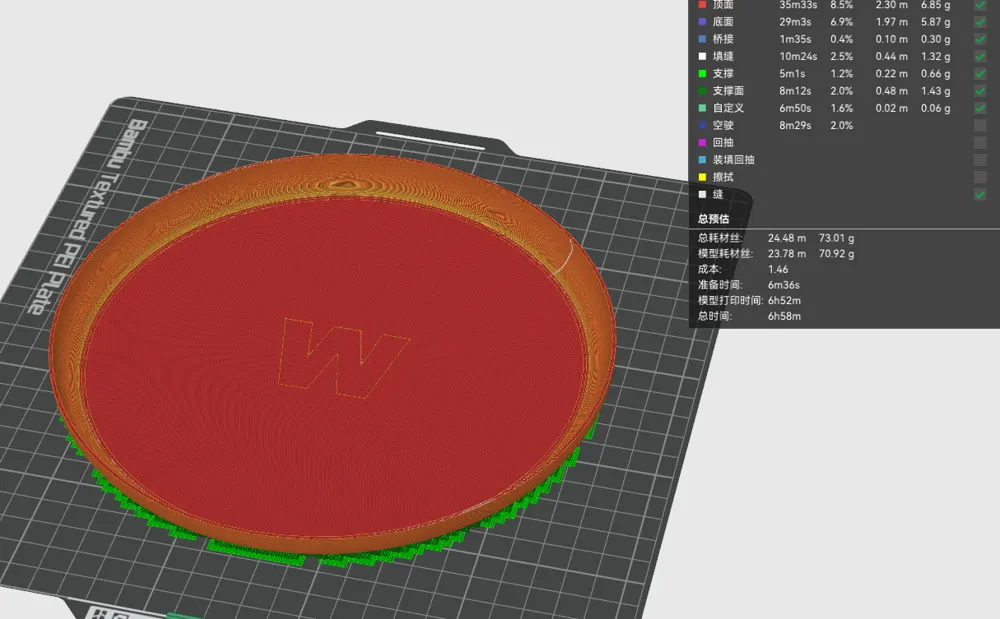
Task: Click the cyan 装填回抽 color swatch
Action: [702, 159]
